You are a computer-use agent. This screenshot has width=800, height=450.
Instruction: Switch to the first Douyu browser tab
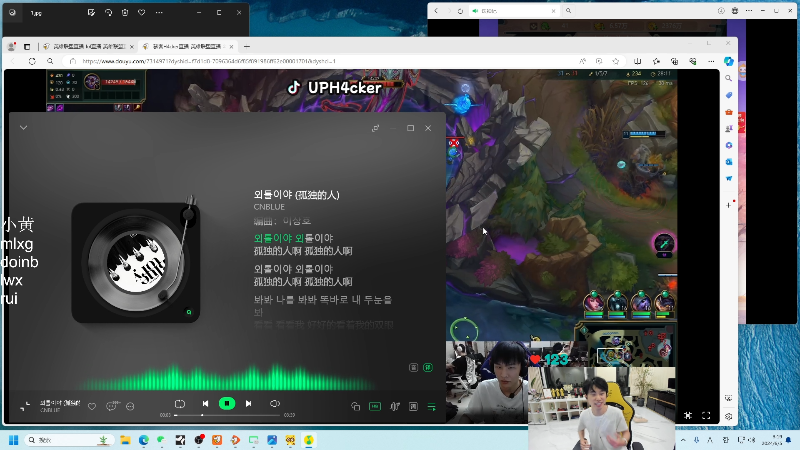(87, 46)
